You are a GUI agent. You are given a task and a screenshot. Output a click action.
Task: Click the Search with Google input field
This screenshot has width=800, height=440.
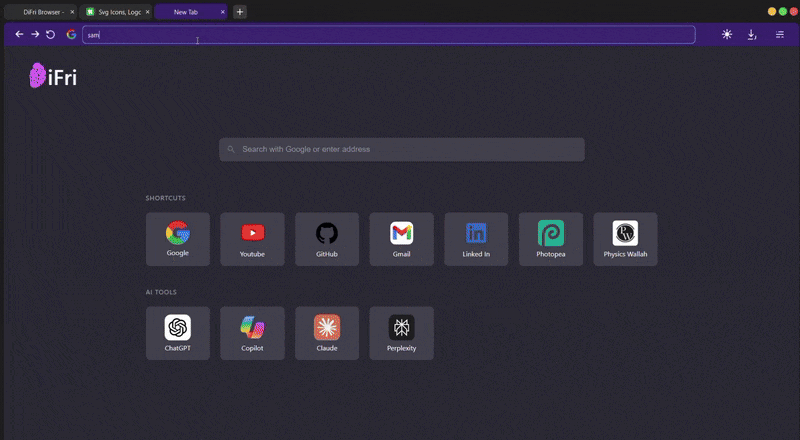pos(402,150)
